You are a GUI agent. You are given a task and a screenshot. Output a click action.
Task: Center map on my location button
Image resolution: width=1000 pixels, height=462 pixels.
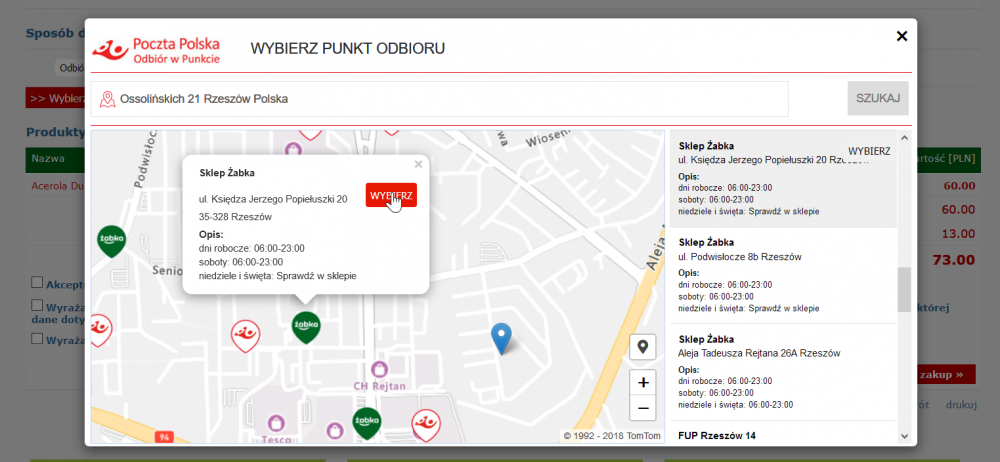(x=642, y=347)
